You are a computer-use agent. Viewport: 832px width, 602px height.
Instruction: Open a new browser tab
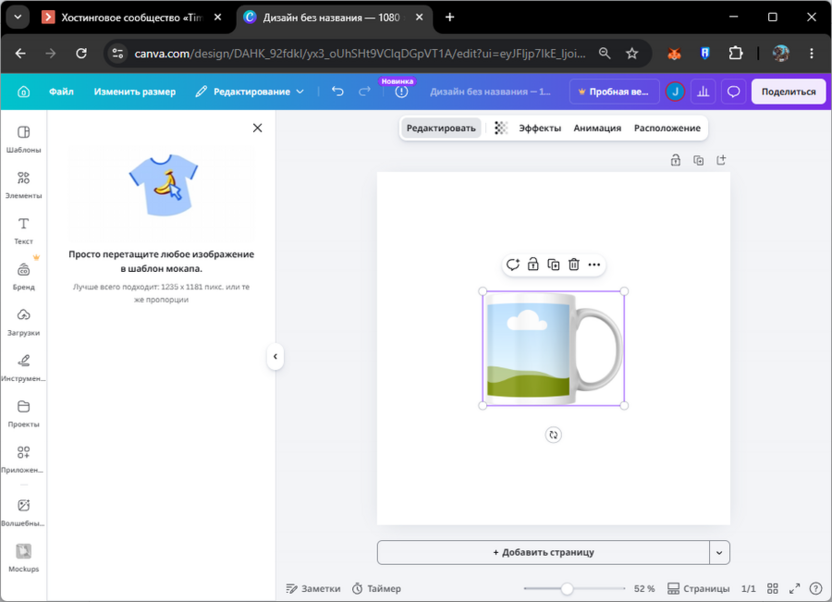(x=449, y=17)
